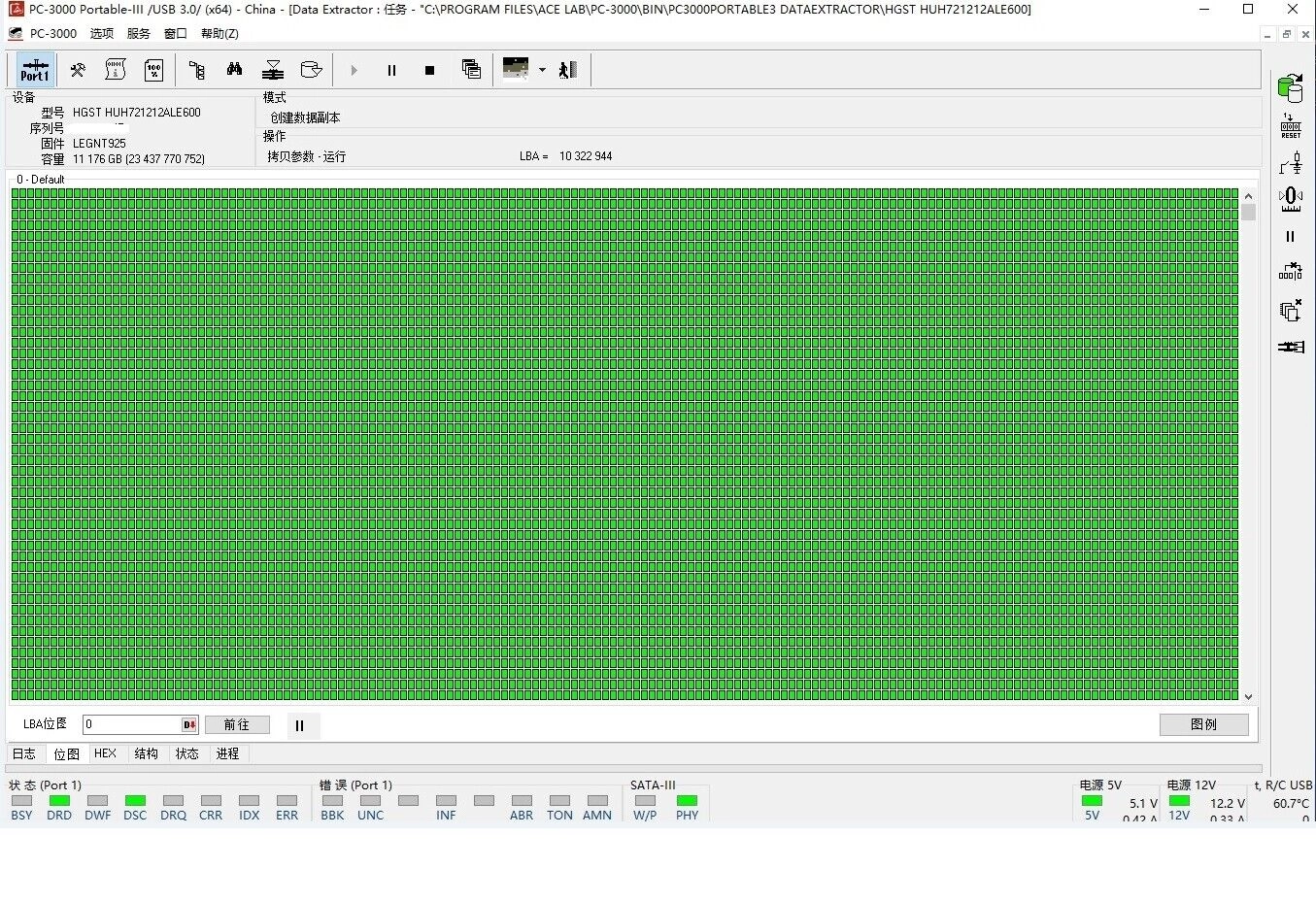Expand the dropdown arrow beside the map icon

542,70
